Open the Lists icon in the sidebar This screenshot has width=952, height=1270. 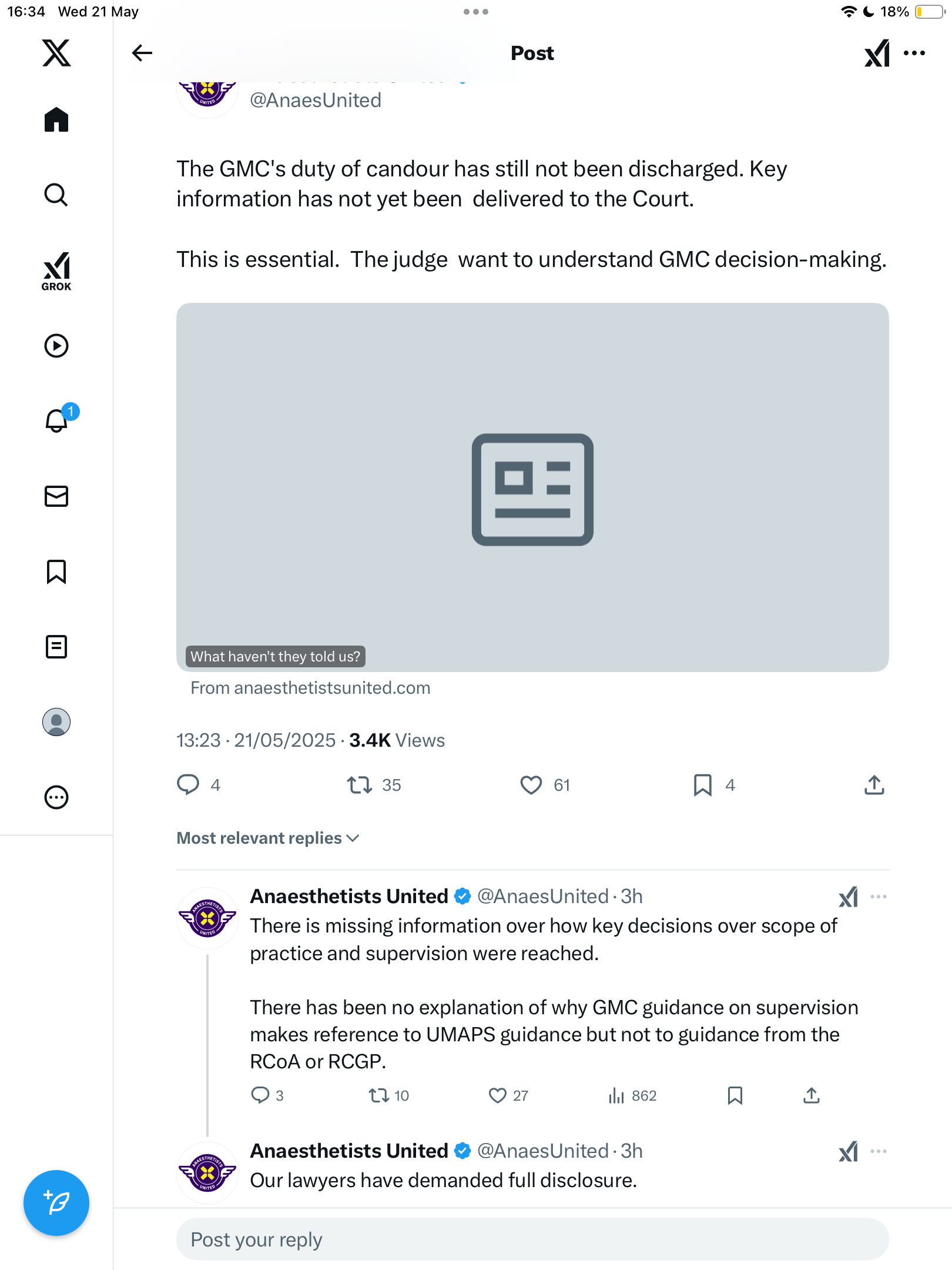pos(56,647)
